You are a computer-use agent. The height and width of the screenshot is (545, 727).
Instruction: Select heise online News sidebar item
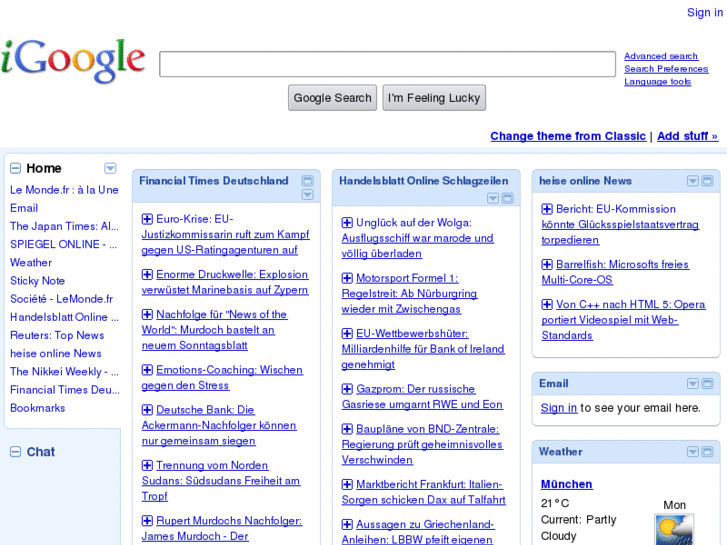coord(56,353)
